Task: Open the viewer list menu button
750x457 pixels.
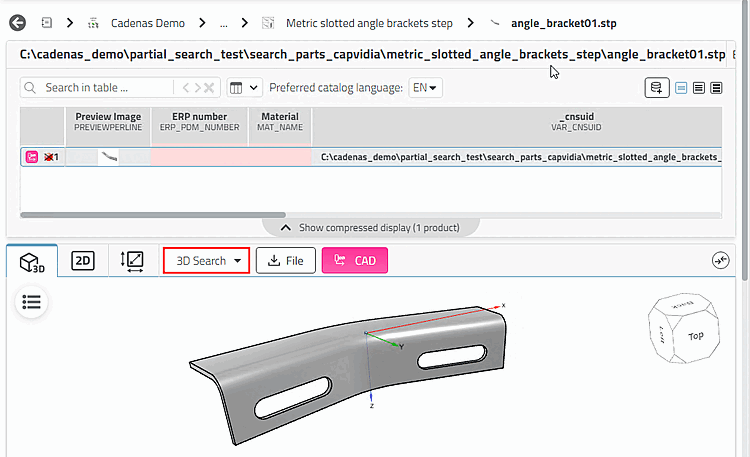Action: coord(32,302)
